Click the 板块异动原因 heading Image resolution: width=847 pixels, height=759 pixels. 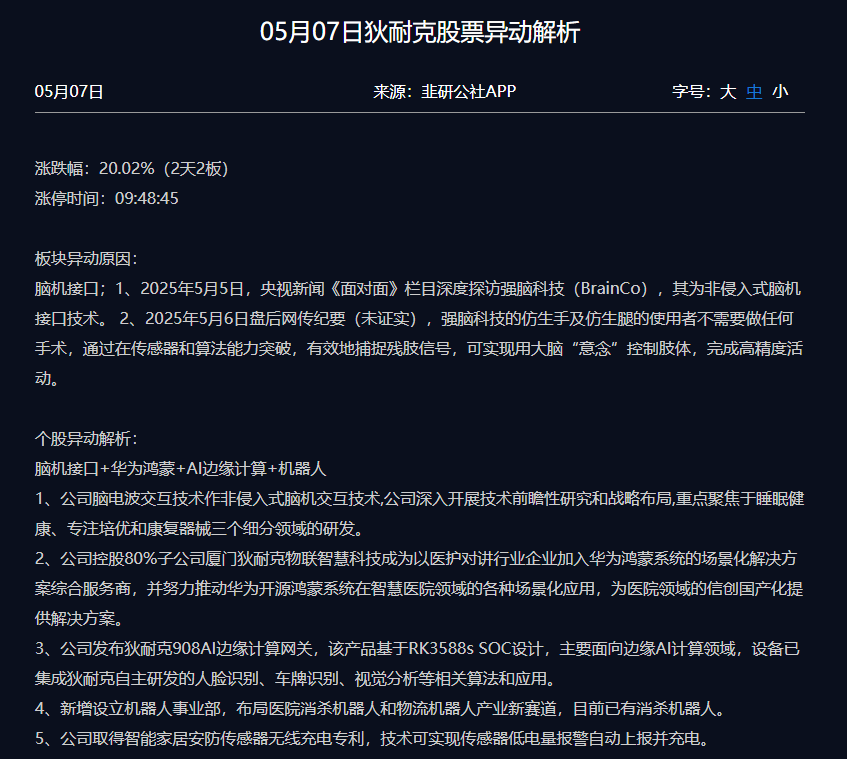[x=86, y=259]
